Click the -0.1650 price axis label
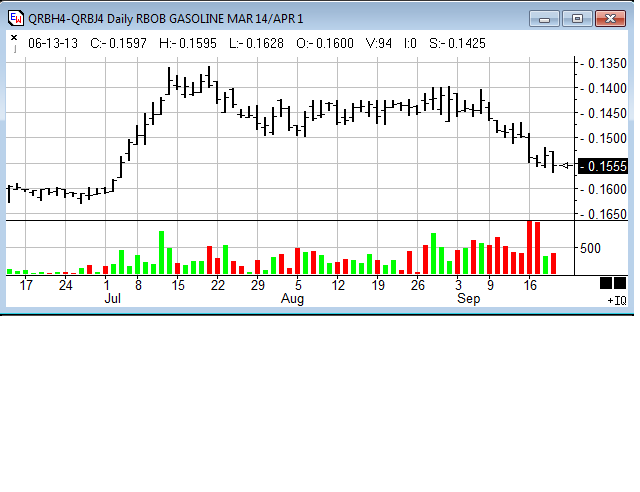 click(x=603, y=214)
